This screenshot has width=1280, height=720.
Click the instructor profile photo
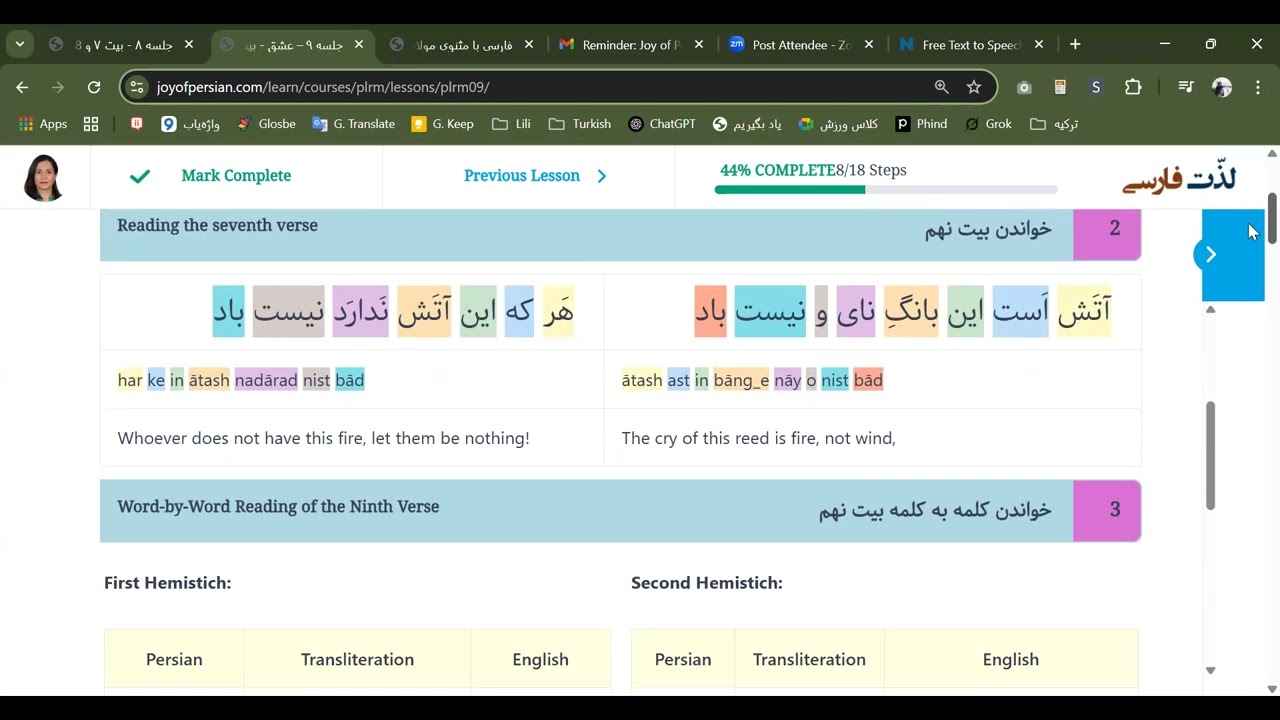pyautogui.click(x=43, y=178)
